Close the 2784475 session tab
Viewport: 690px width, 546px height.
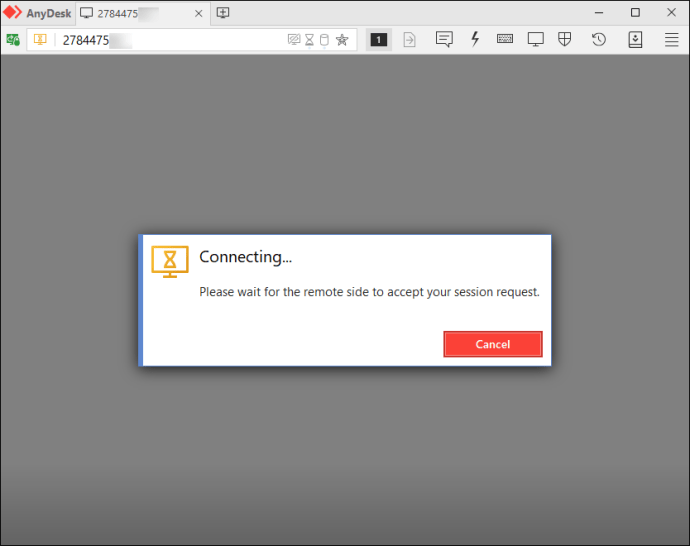click(198, 14)
